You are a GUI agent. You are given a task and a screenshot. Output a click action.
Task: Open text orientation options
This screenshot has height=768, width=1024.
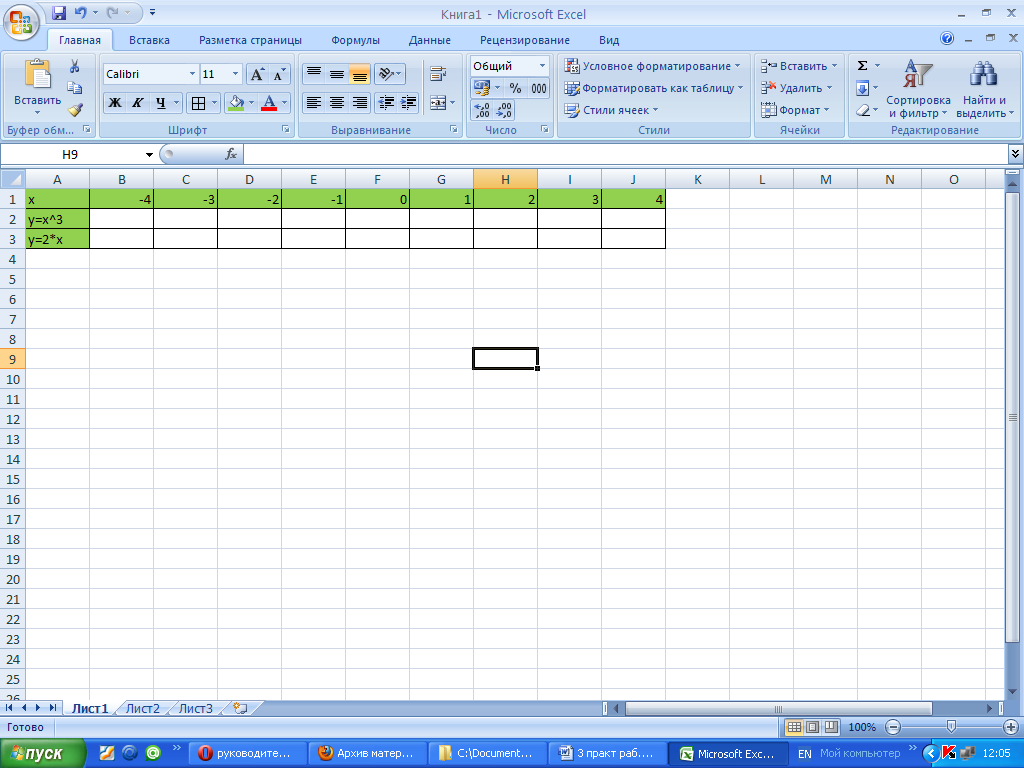tap(390, 74)
